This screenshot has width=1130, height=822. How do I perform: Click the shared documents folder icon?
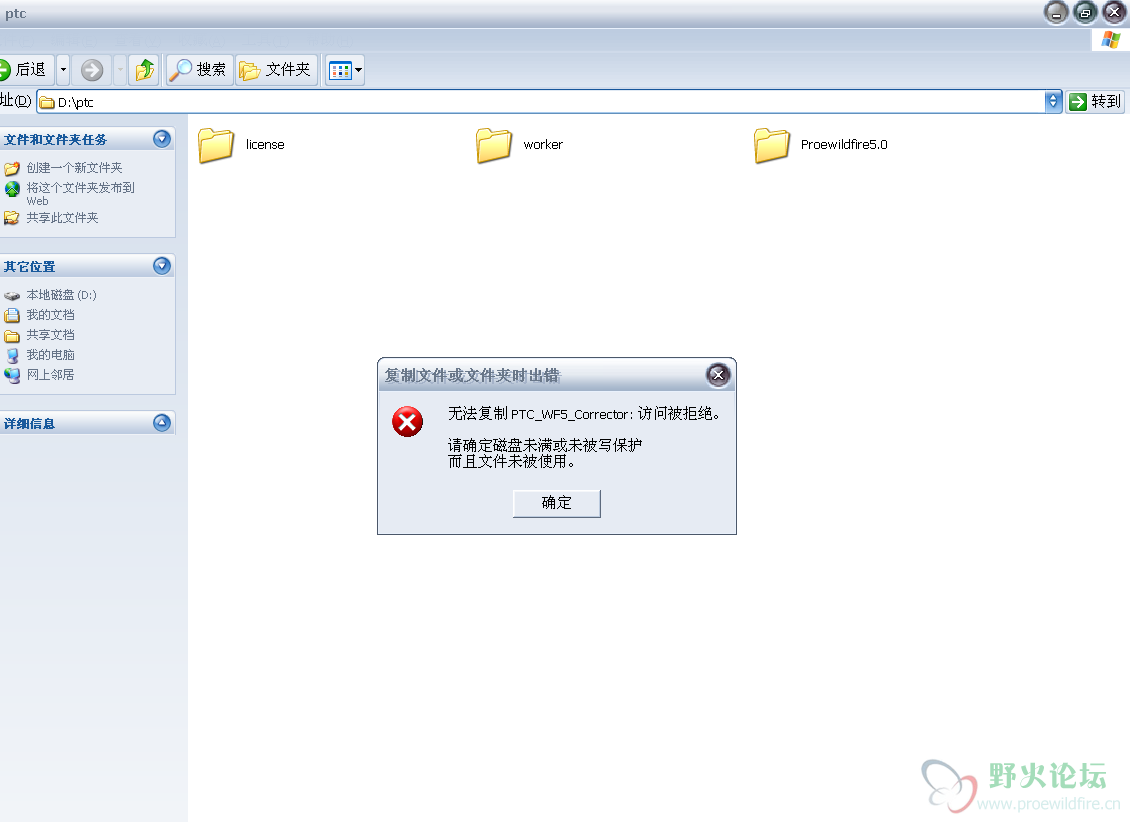pos(12,336)
